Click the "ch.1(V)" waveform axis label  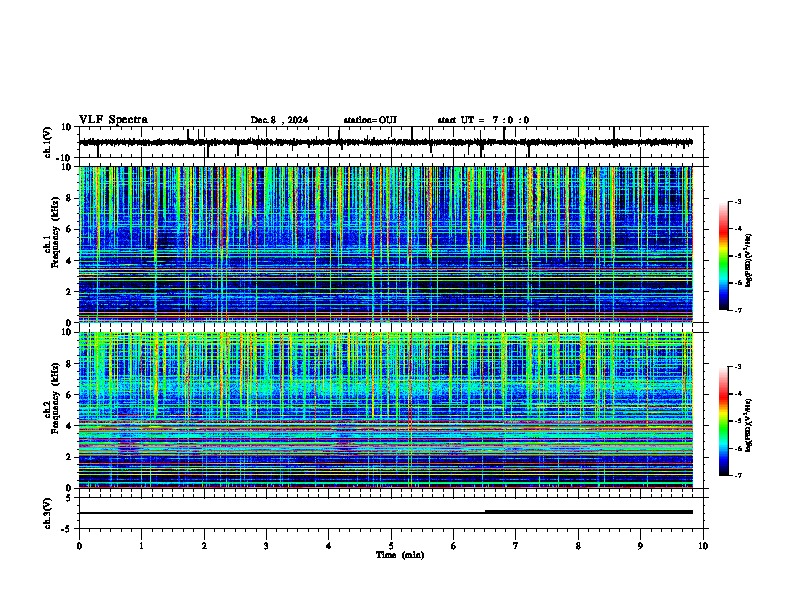click(48, 142)
